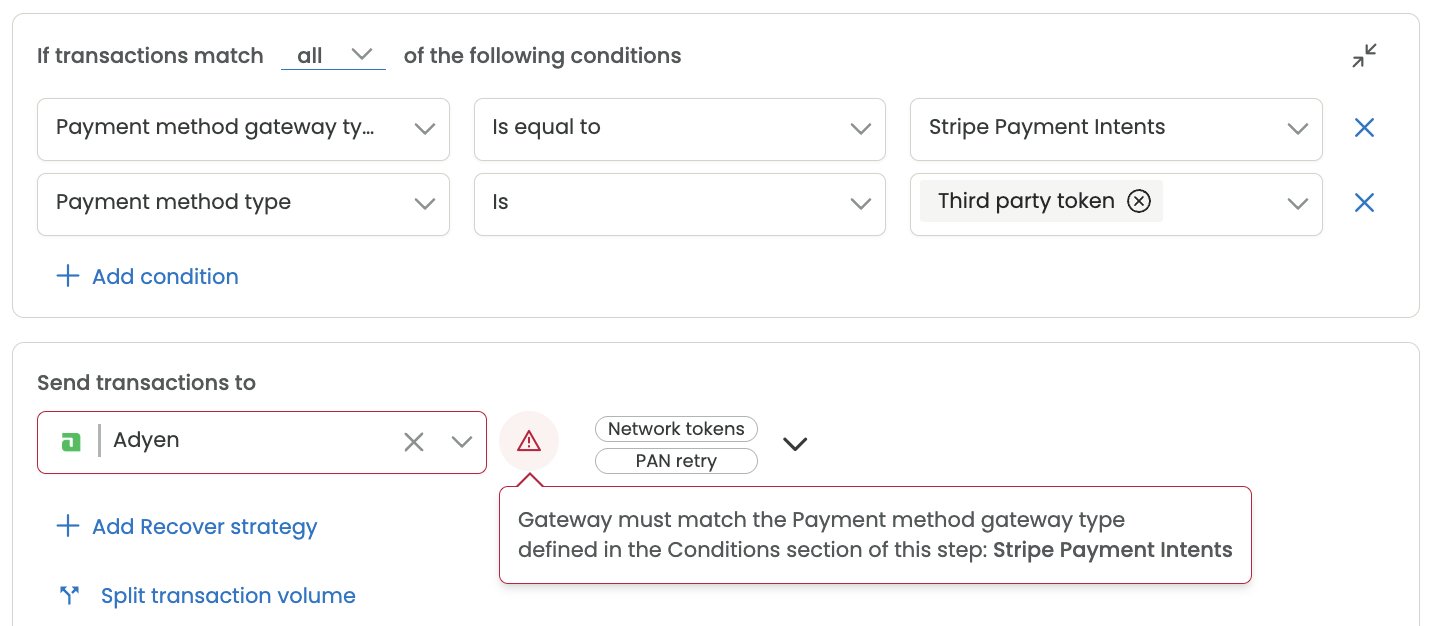The image size is (1434, 626).
Task: Expand the Adyen gateway dropdown arrow
Action: click(461, 442)
